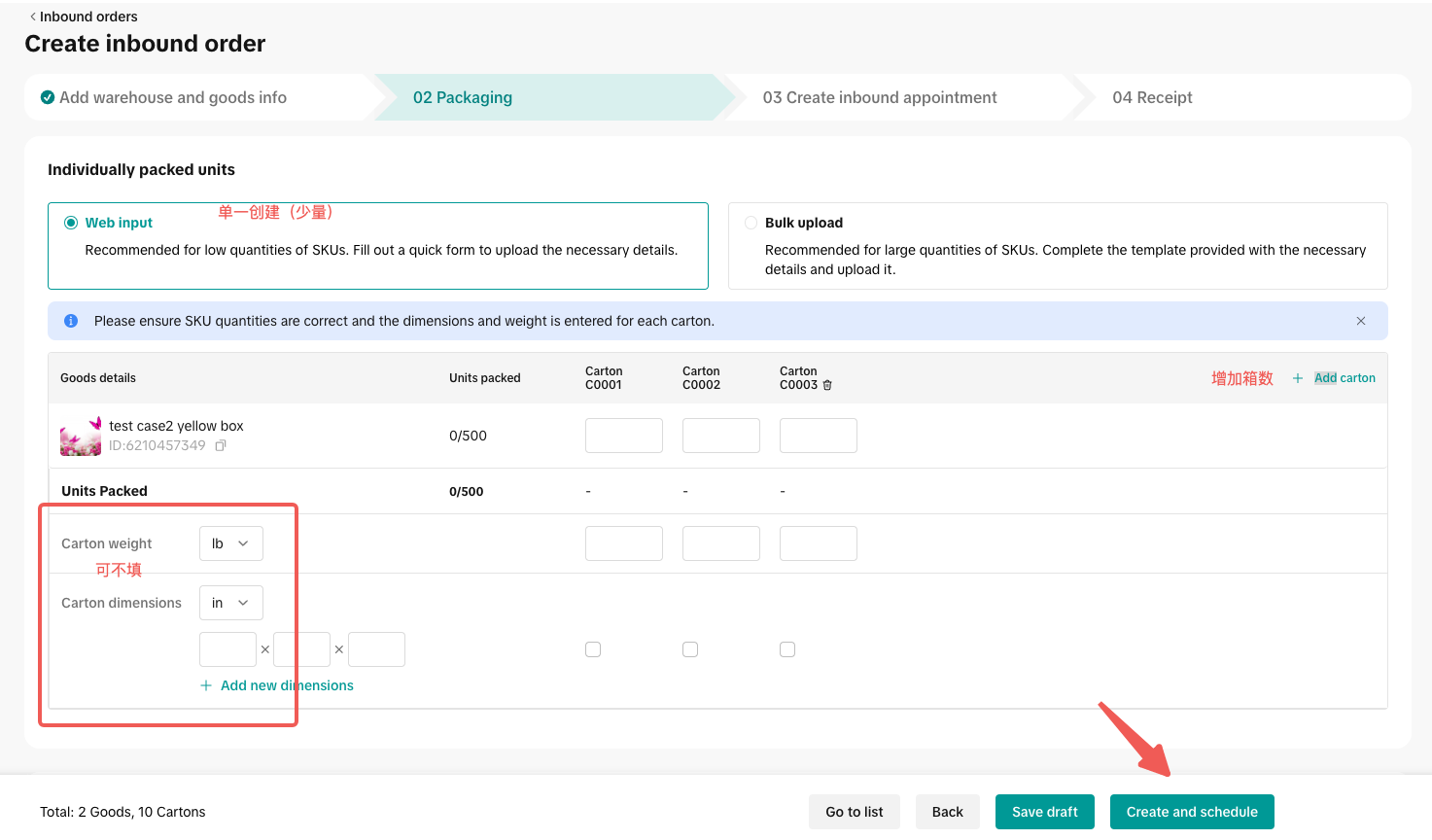Delete carton C0003 with trash icon
The height and width of the screenshot is (840, 1432).
[827, 385]
